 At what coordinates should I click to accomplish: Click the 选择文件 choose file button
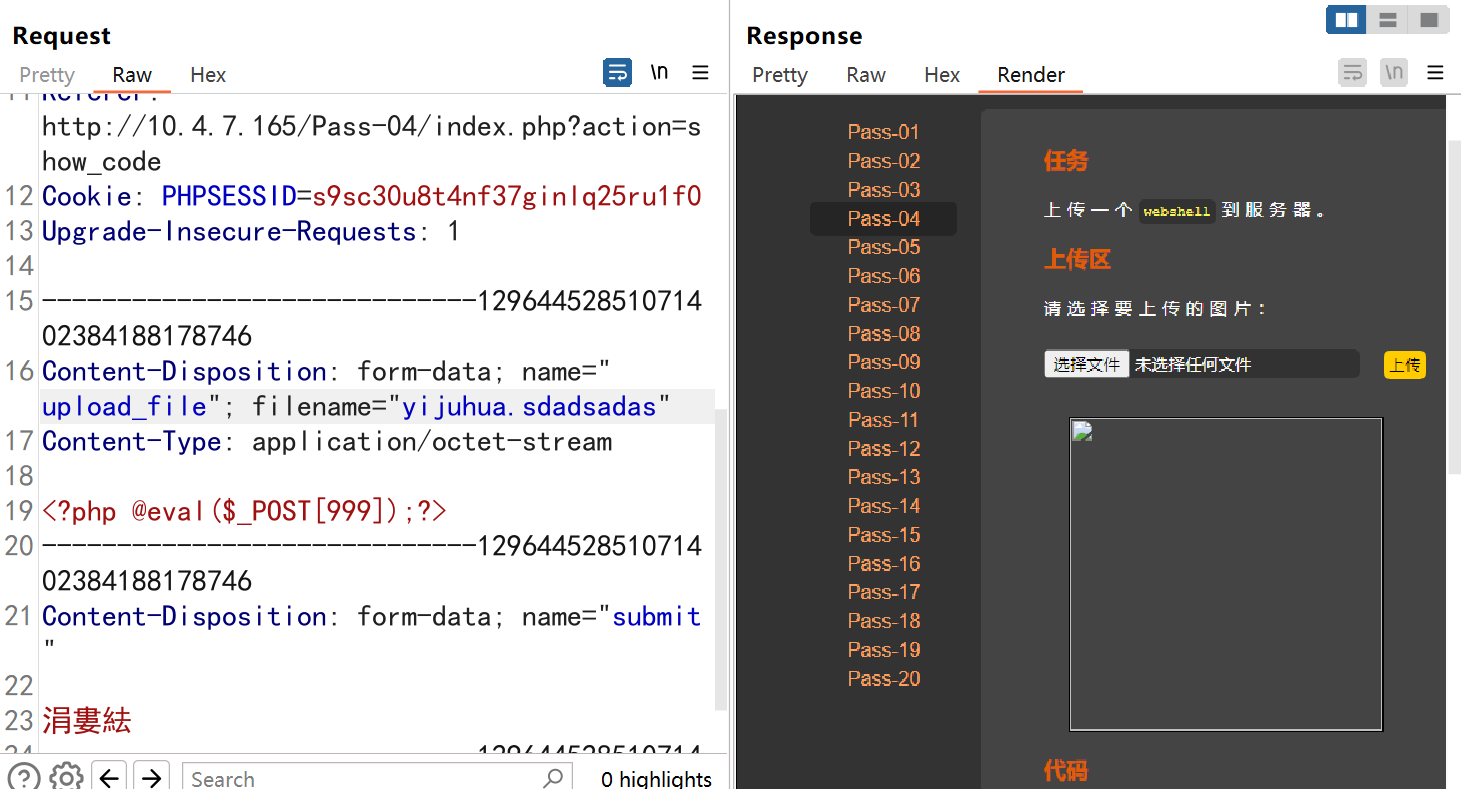[x=1087, y=364]
